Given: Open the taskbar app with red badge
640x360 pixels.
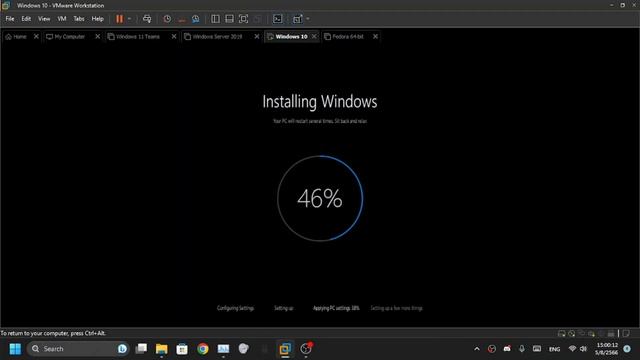Looking at the screenshot, I should (x=306, y=349).
